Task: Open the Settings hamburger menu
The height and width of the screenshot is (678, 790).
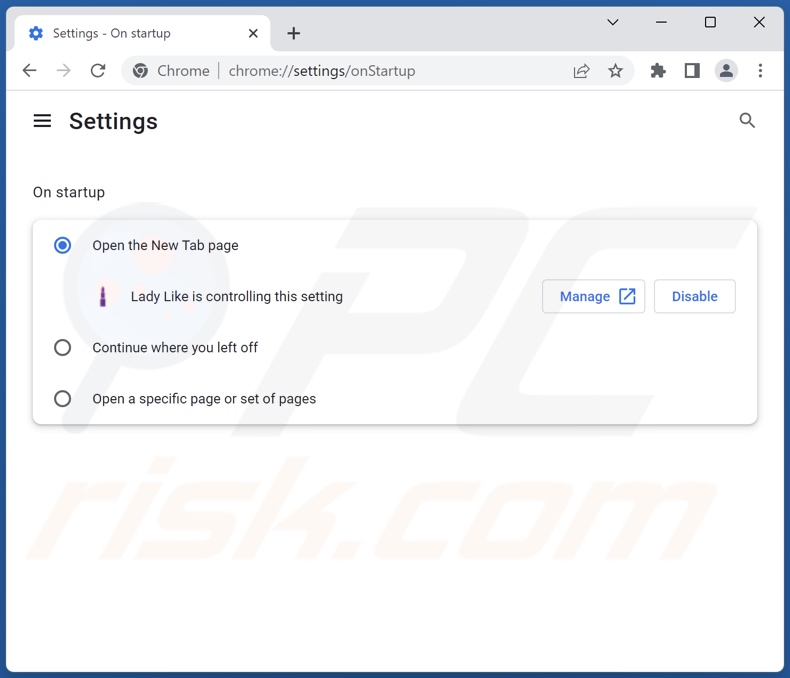Action: pyautogui.click(x=42, y=121)
